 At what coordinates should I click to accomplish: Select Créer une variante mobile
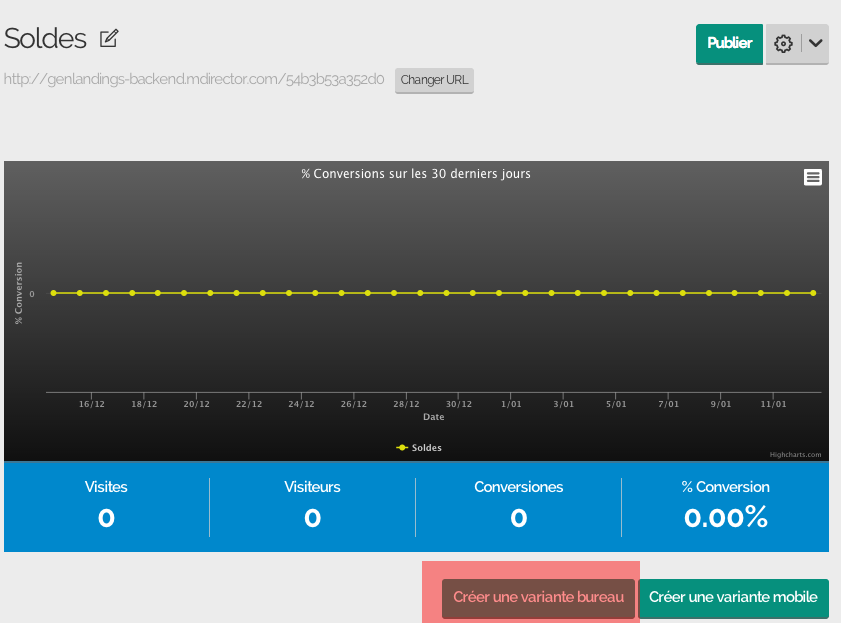[x=733, y=598]
